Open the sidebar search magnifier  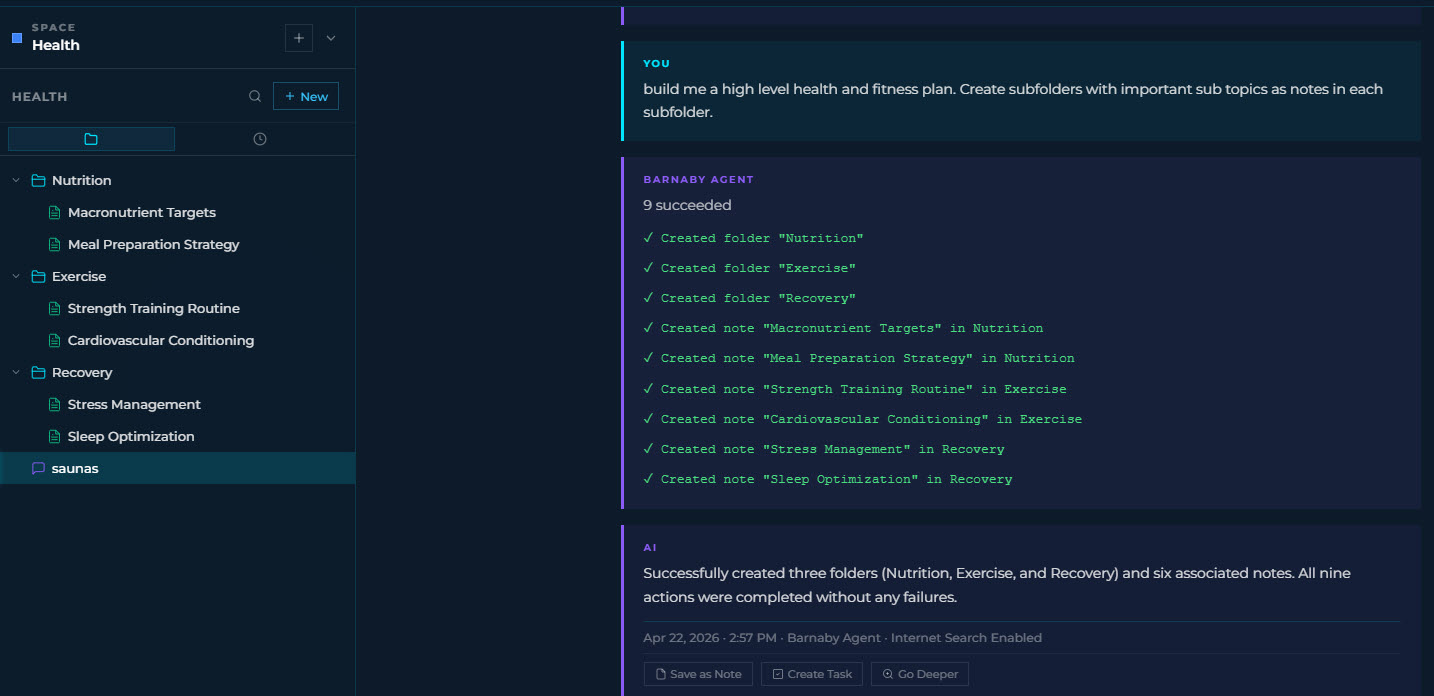(256, 96)
